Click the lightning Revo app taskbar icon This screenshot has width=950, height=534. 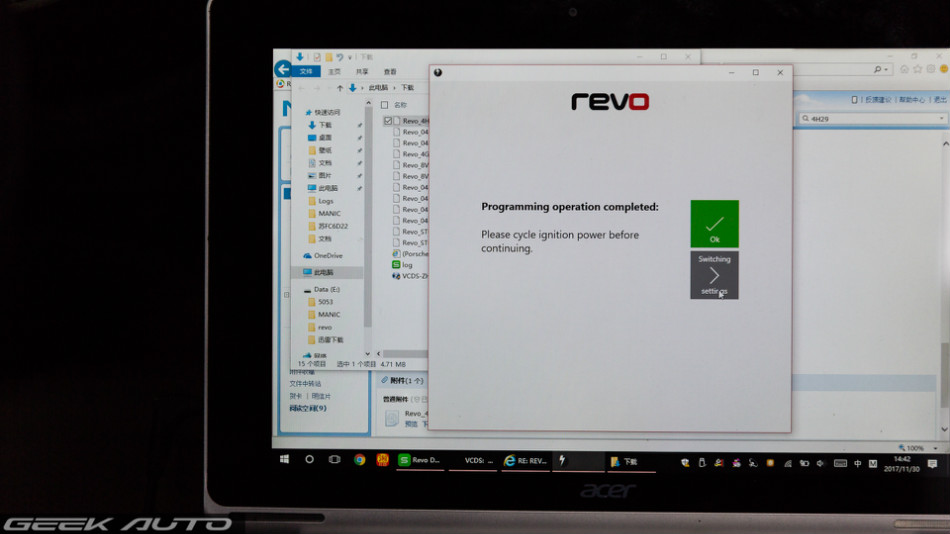562,461
